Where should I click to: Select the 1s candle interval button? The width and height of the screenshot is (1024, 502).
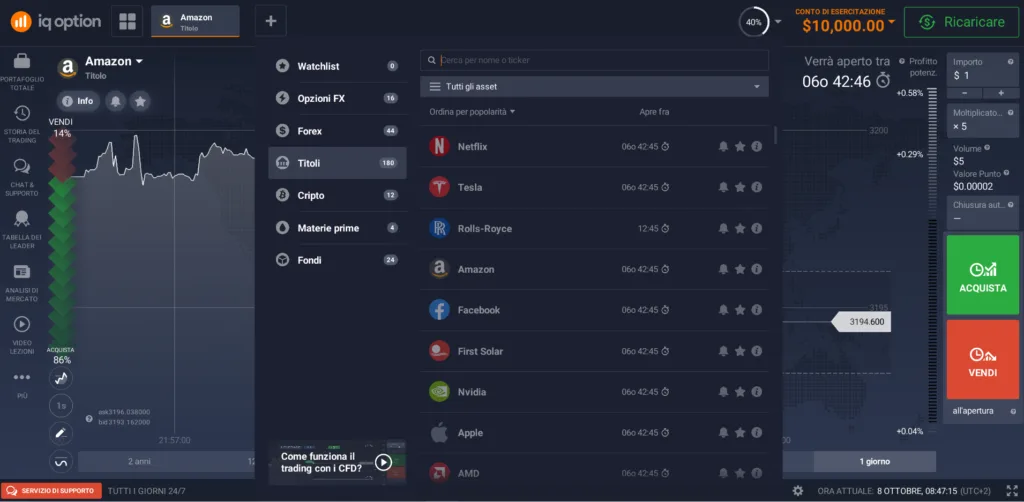pos(61,405)
